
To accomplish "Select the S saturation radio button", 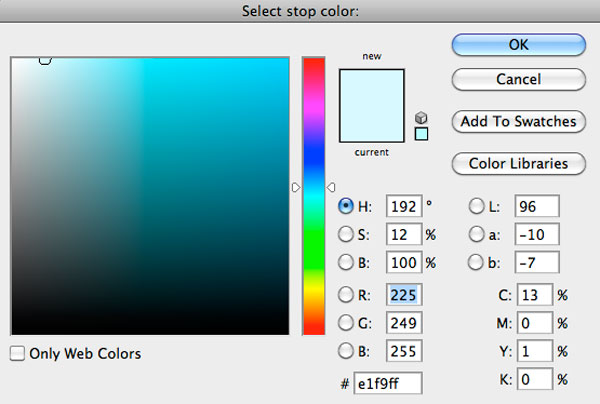I will coord(346,235).
